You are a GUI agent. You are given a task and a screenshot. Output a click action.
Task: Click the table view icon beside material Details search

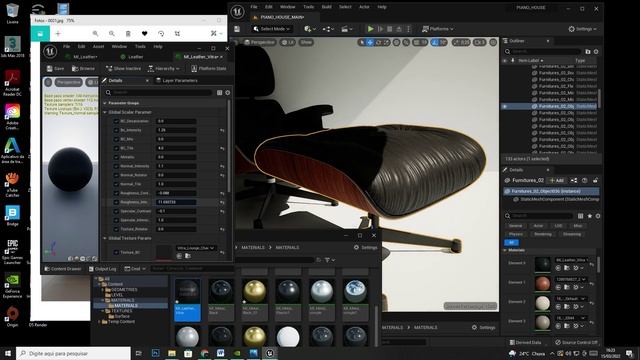(220, 93)
